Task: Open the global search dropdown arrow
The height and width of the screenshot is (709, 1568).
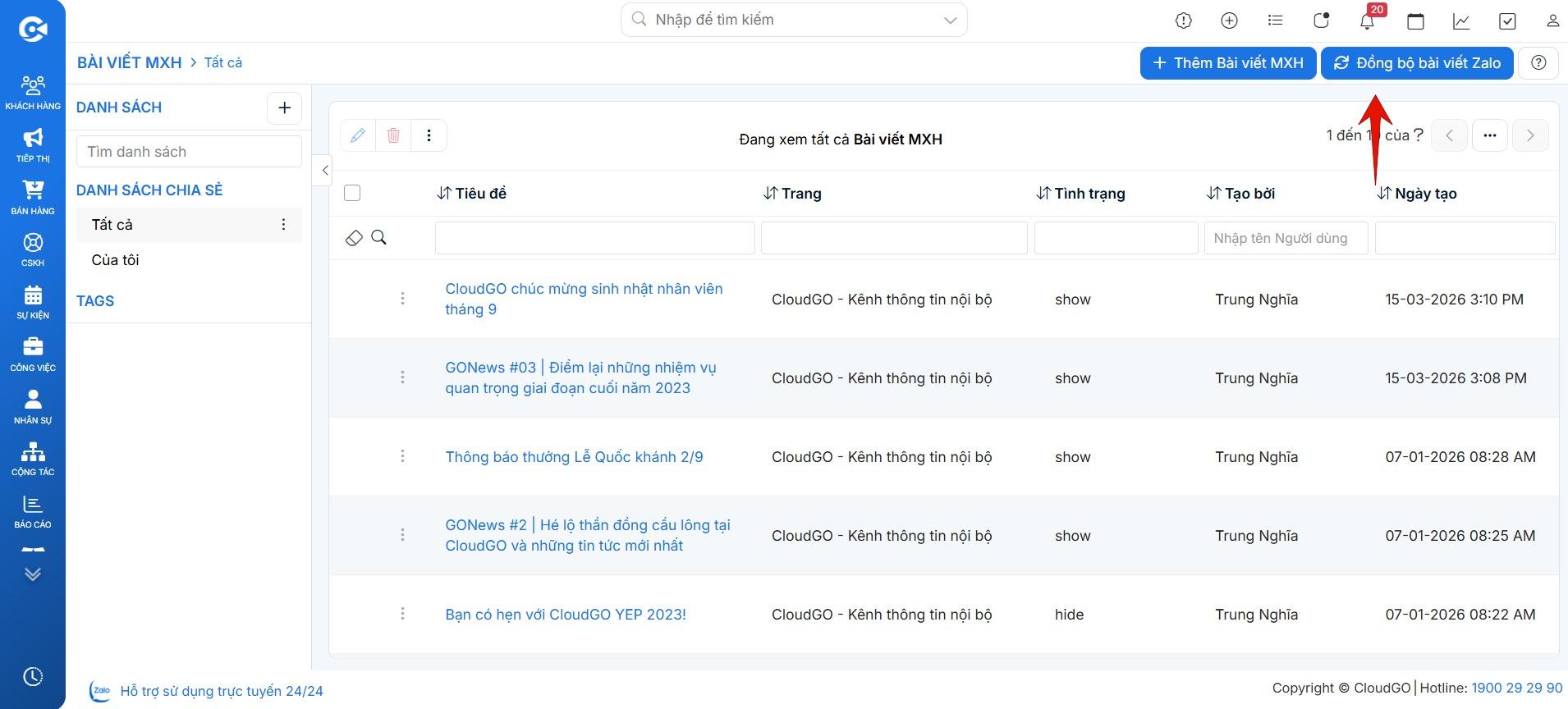Action: 951,21
